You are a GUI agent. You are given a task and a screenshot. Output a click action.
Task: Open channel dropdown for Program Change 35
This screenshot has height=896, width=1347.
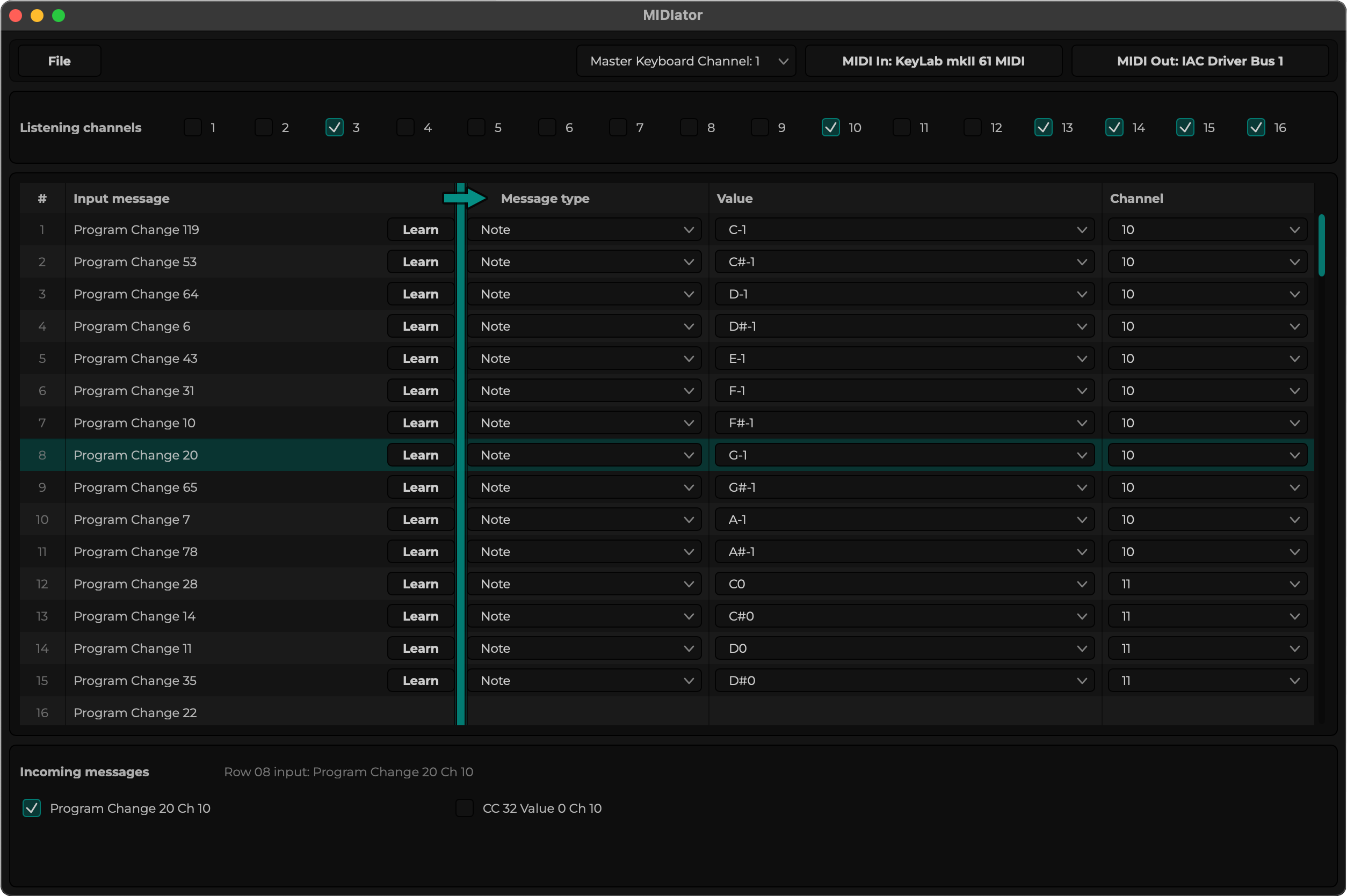1207,680
